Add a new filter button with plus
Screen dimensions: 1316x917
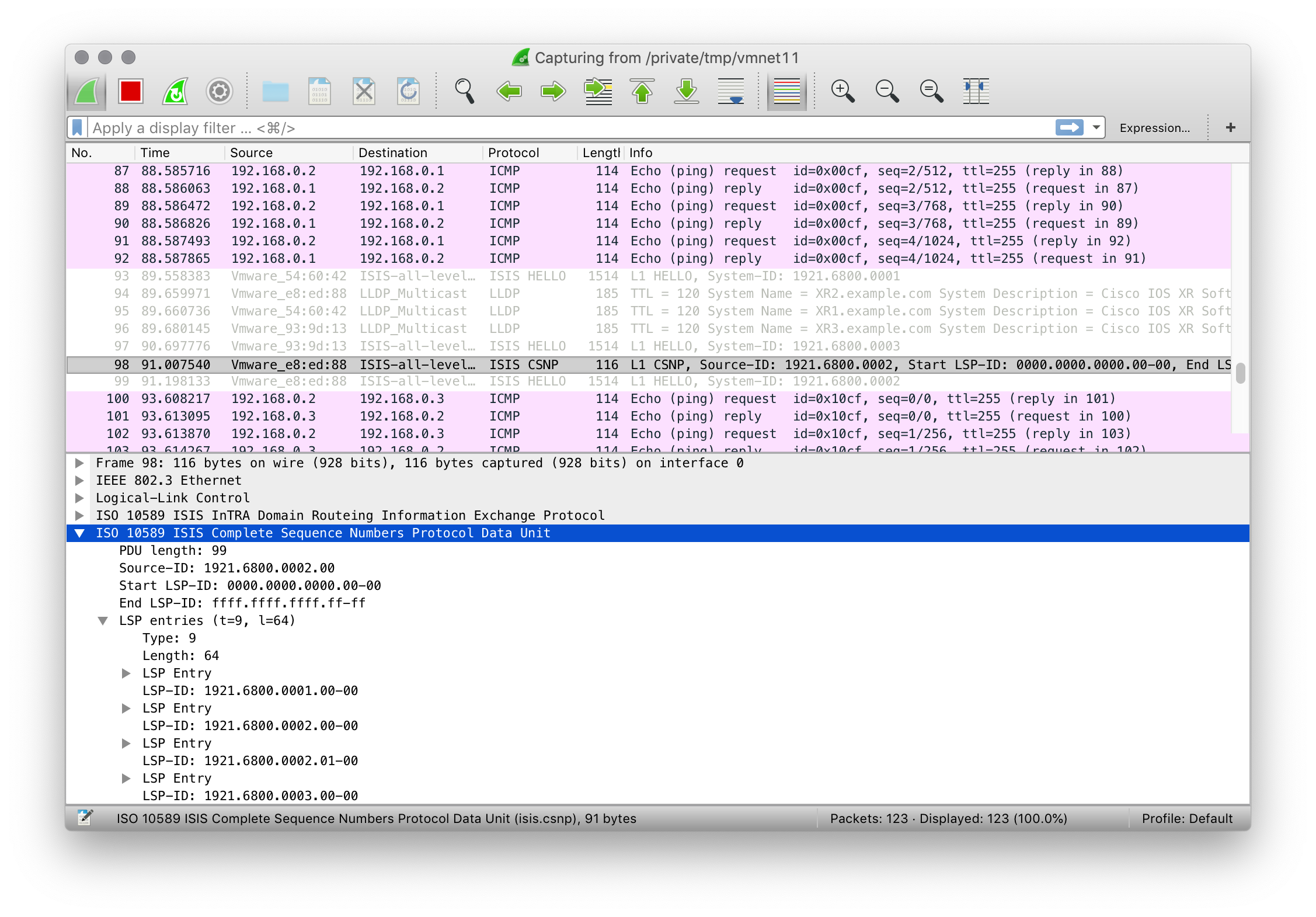click(x=1231, y=127)
